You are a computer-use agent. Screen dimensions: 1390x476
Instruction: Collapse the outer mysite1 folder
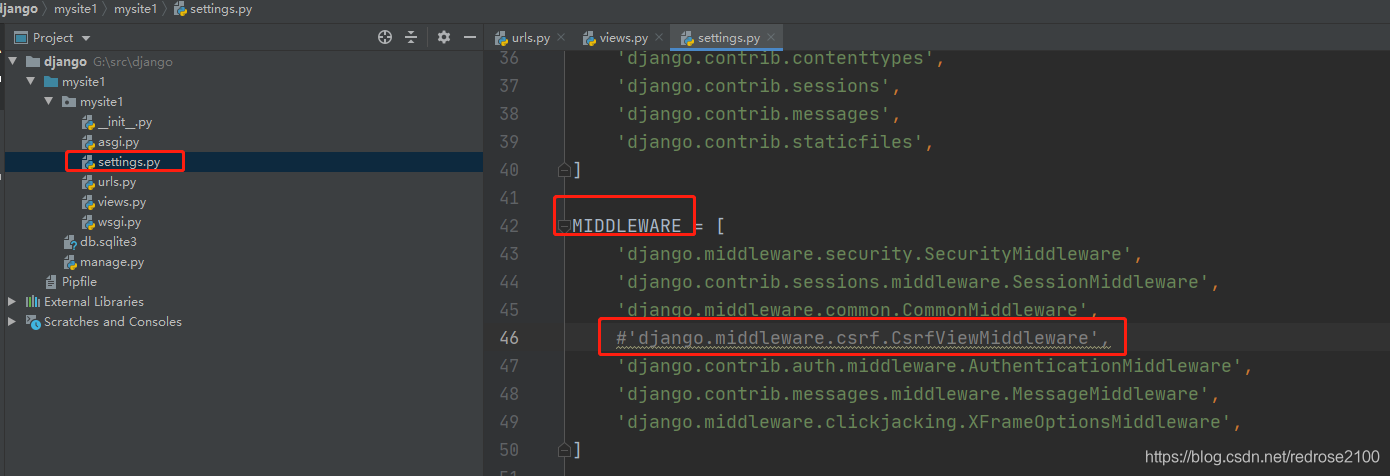(x=31, y=82)
